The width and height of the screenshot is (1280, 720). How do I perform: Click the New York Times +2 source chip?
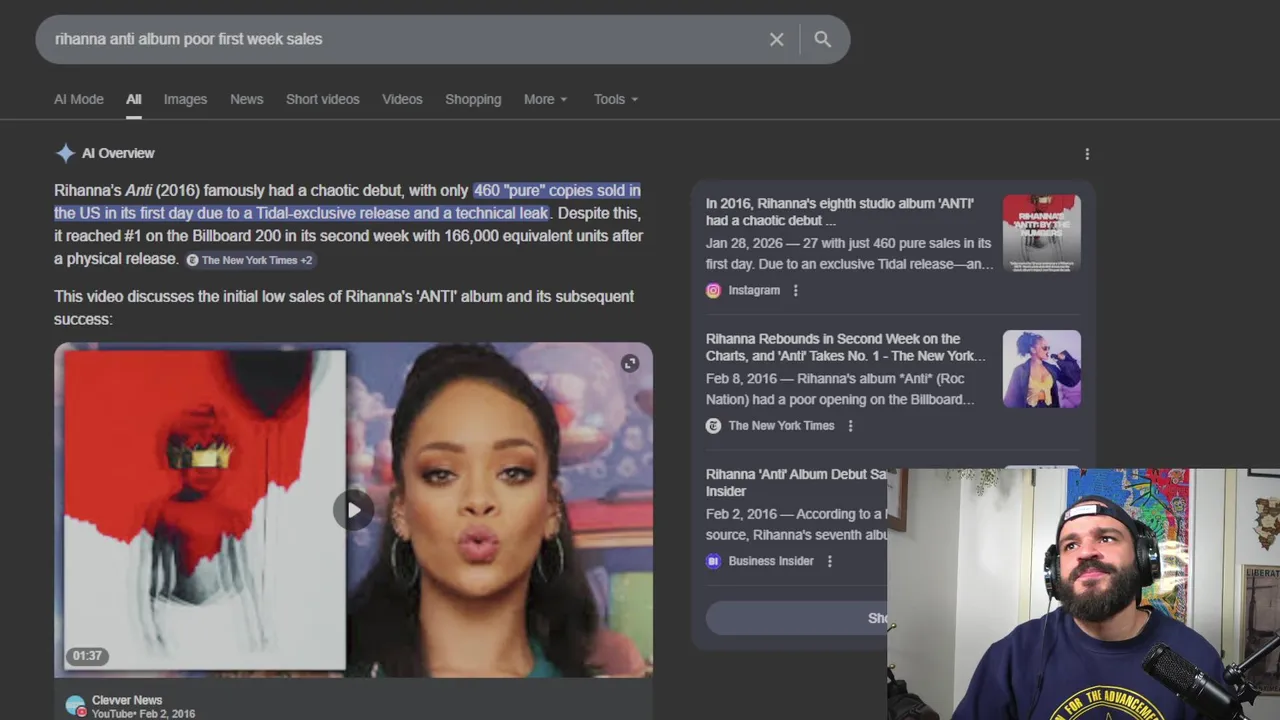pyautogui.click(x=249, y=260)
